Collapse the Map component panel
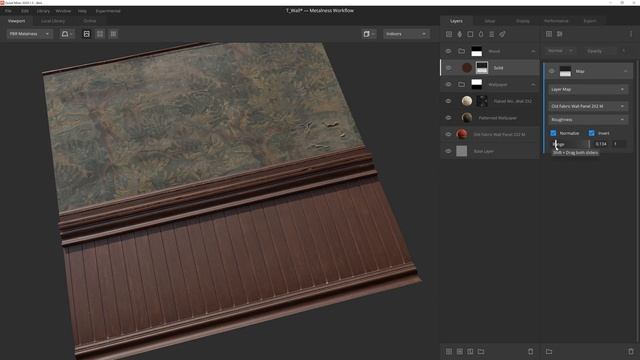This screenshot has height=360, width=640. (x=626, y=71)
